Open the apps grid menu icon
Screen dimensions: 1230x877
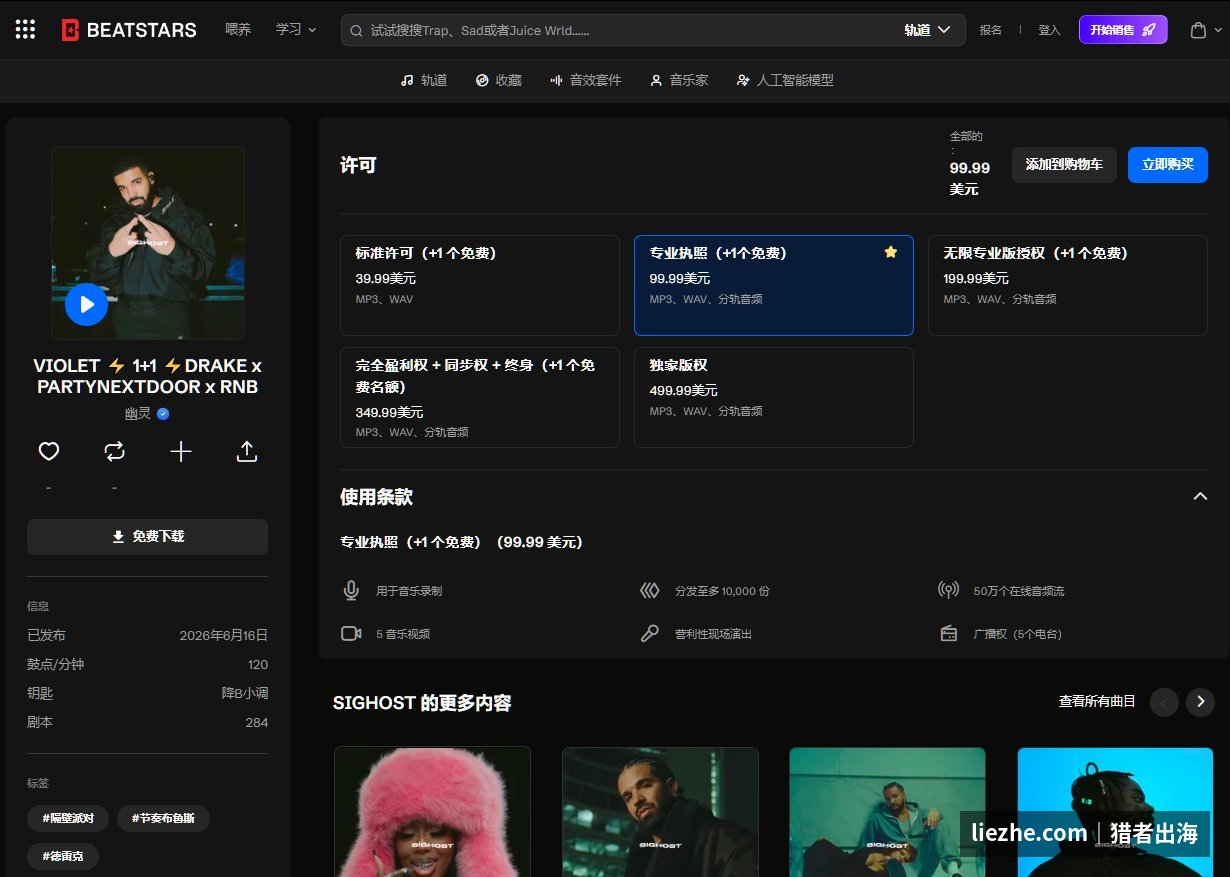point(25,30)
